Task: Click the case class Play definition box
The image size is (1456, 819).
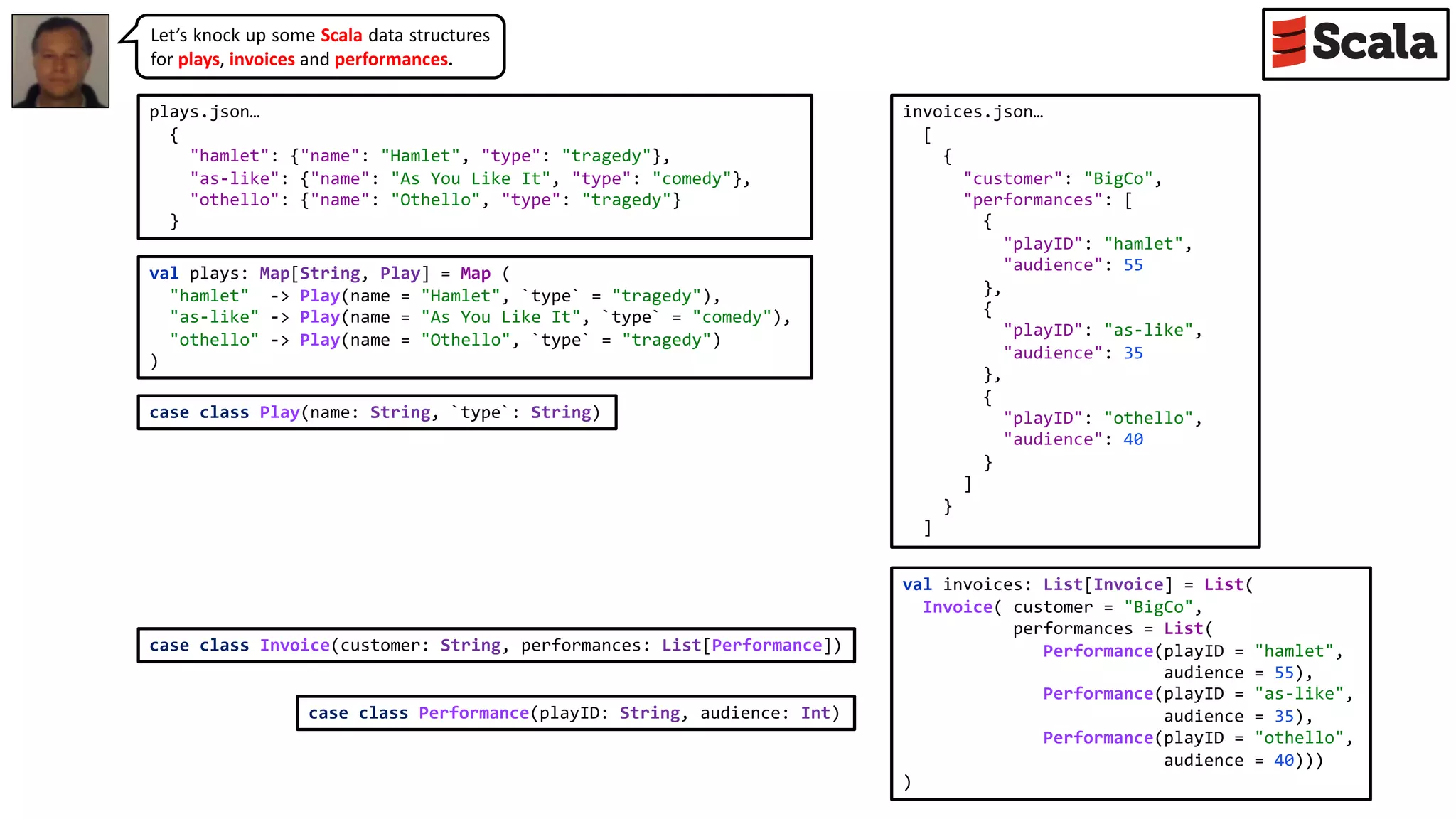Action: 376,412
